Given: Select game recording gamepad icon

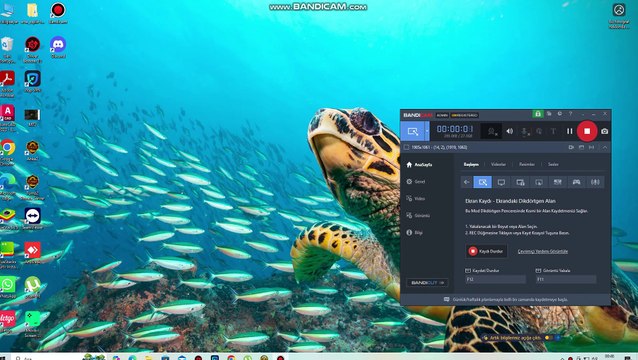Looking at the screenshot, I should (576, 182).
